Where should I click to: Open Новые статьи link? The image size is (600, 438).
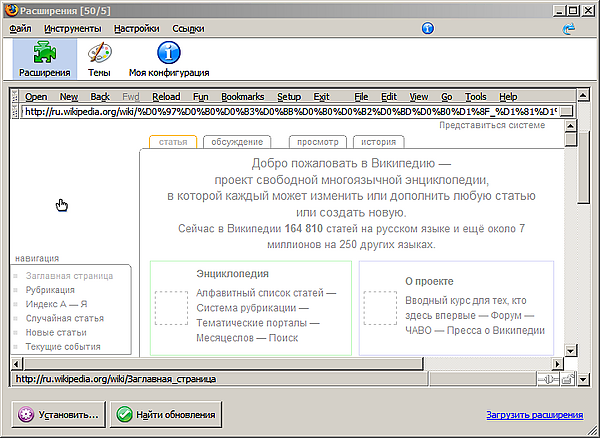tap(56, 332)
